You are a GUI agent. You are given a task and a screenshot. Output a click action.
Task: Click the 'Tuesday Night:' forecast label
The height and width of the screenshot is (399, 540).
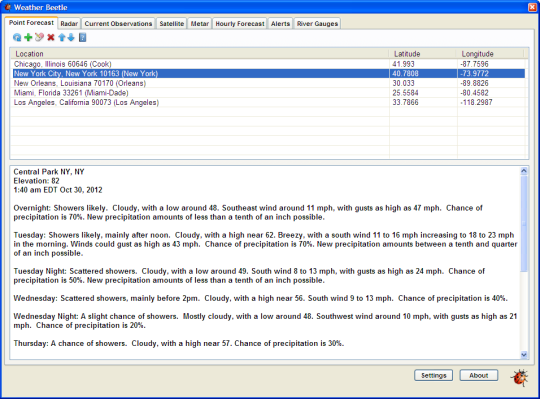click(x=40, y=271)
